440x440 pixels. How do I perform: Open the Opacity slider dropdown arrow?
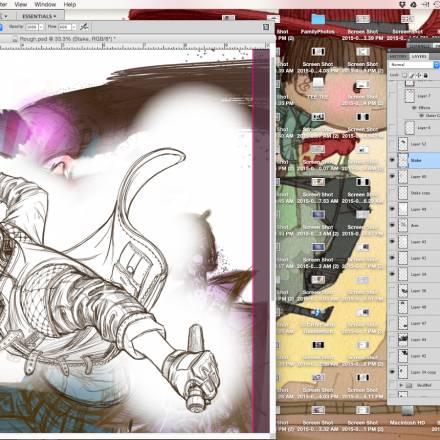pyautogui.click(x=41, y=27)
